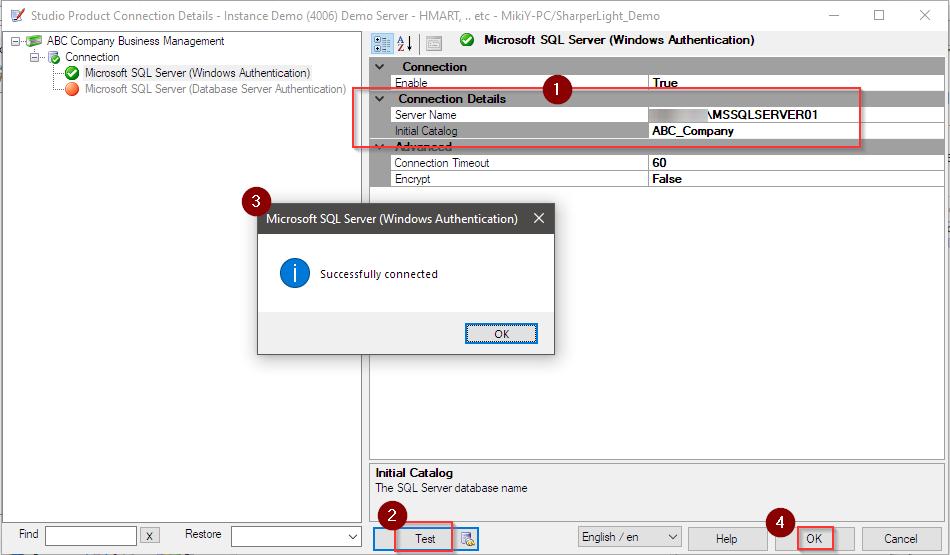Viewport: 950px width, 555px height.
Task: Select Microsoft SQL Server (Windows Authentication) tree item
Action: click(x=198, y=73)
